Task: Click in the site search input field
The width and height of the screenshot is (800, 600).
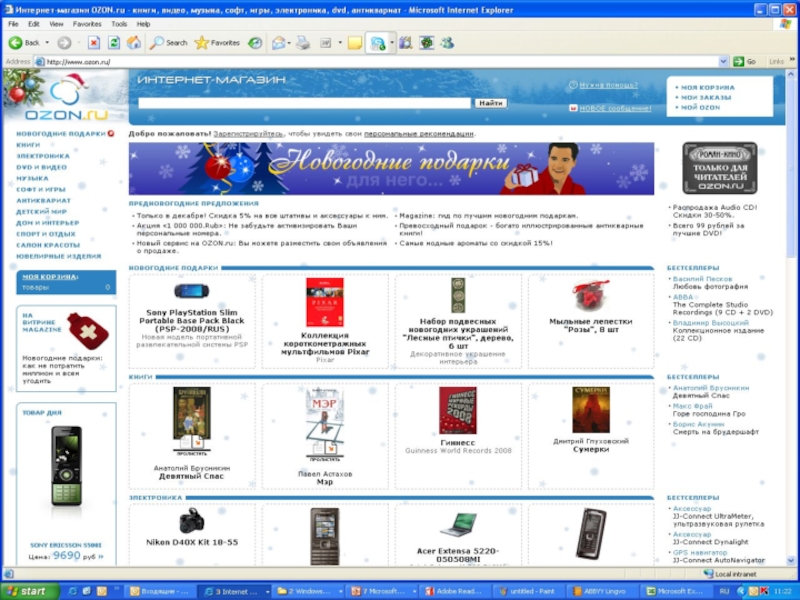Action: pyautogui.click(x=305, y=103)
